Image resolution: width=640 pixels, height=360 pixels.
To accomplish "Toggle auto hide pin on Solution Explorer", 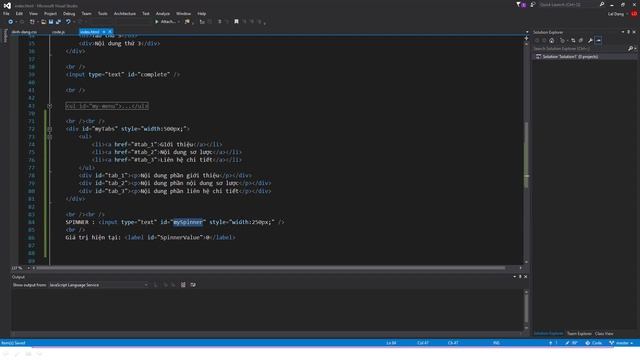I will [629, 32].
